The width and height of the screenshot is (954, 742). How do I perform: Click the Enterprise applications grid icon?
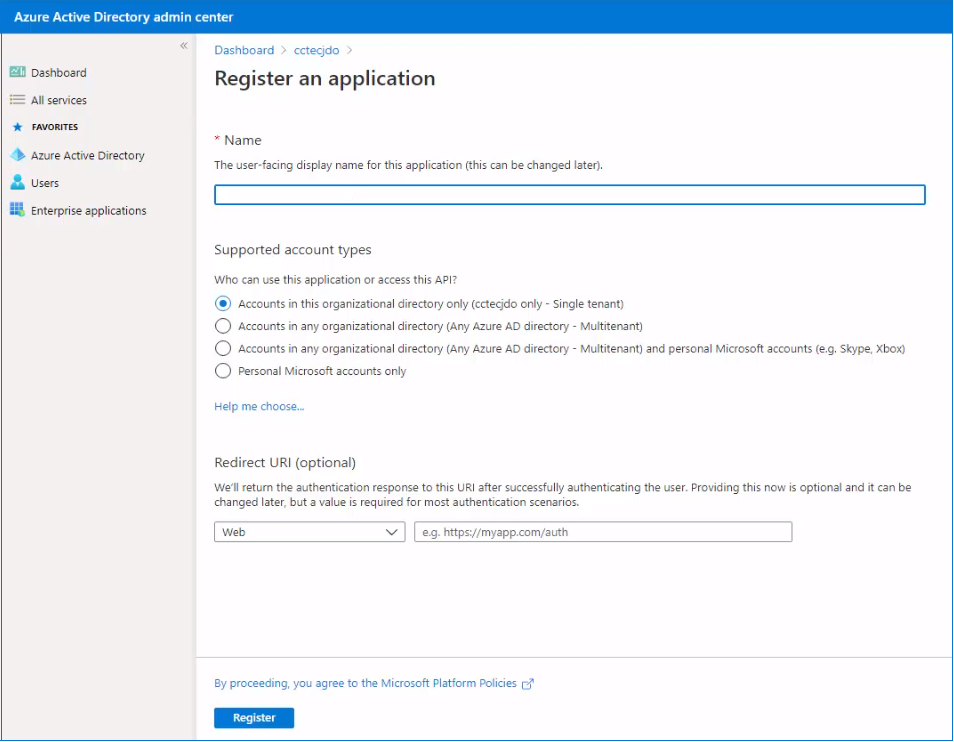click(x=18, y=210)
